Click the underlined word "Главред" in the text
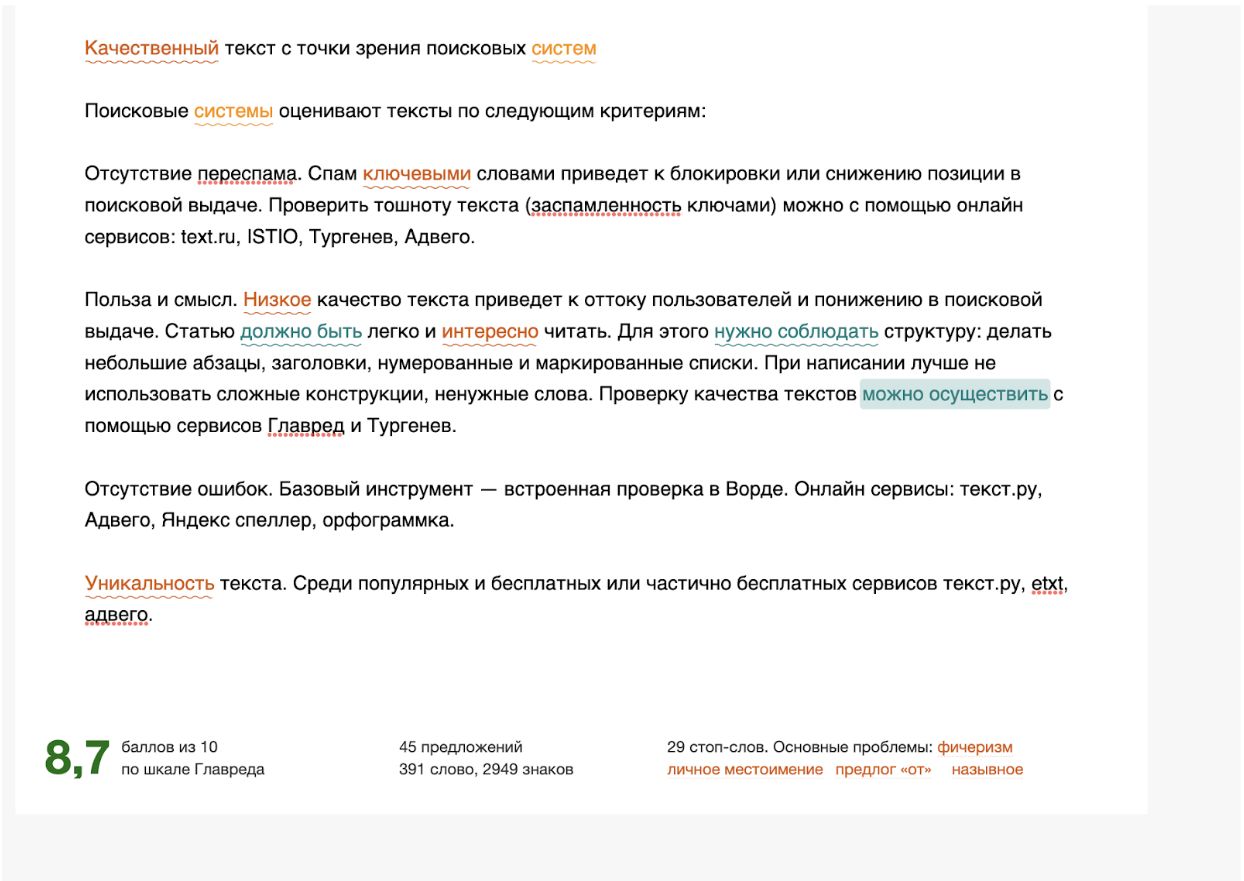 coord(306,426)
